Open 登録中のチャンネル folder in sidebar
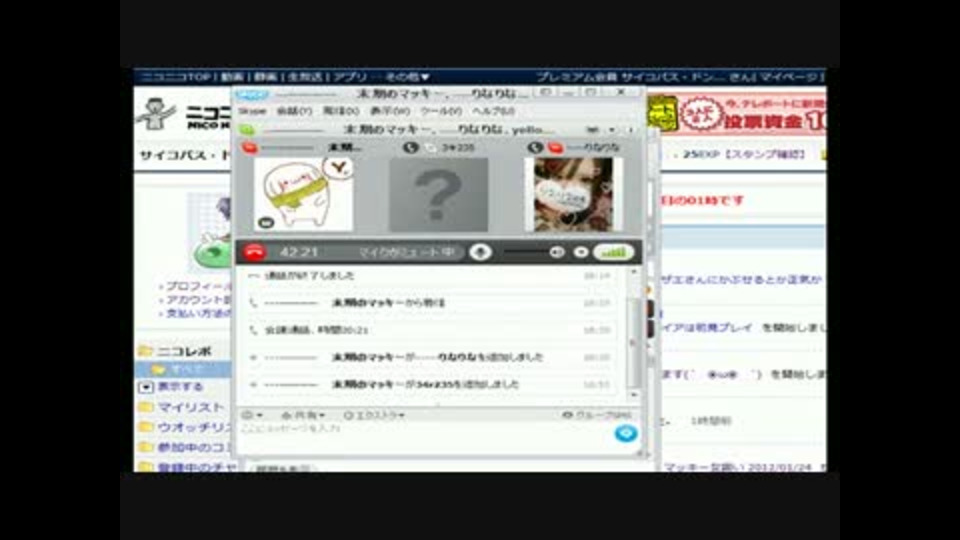Viewport: 960px width, 540px height. point(195,467)
